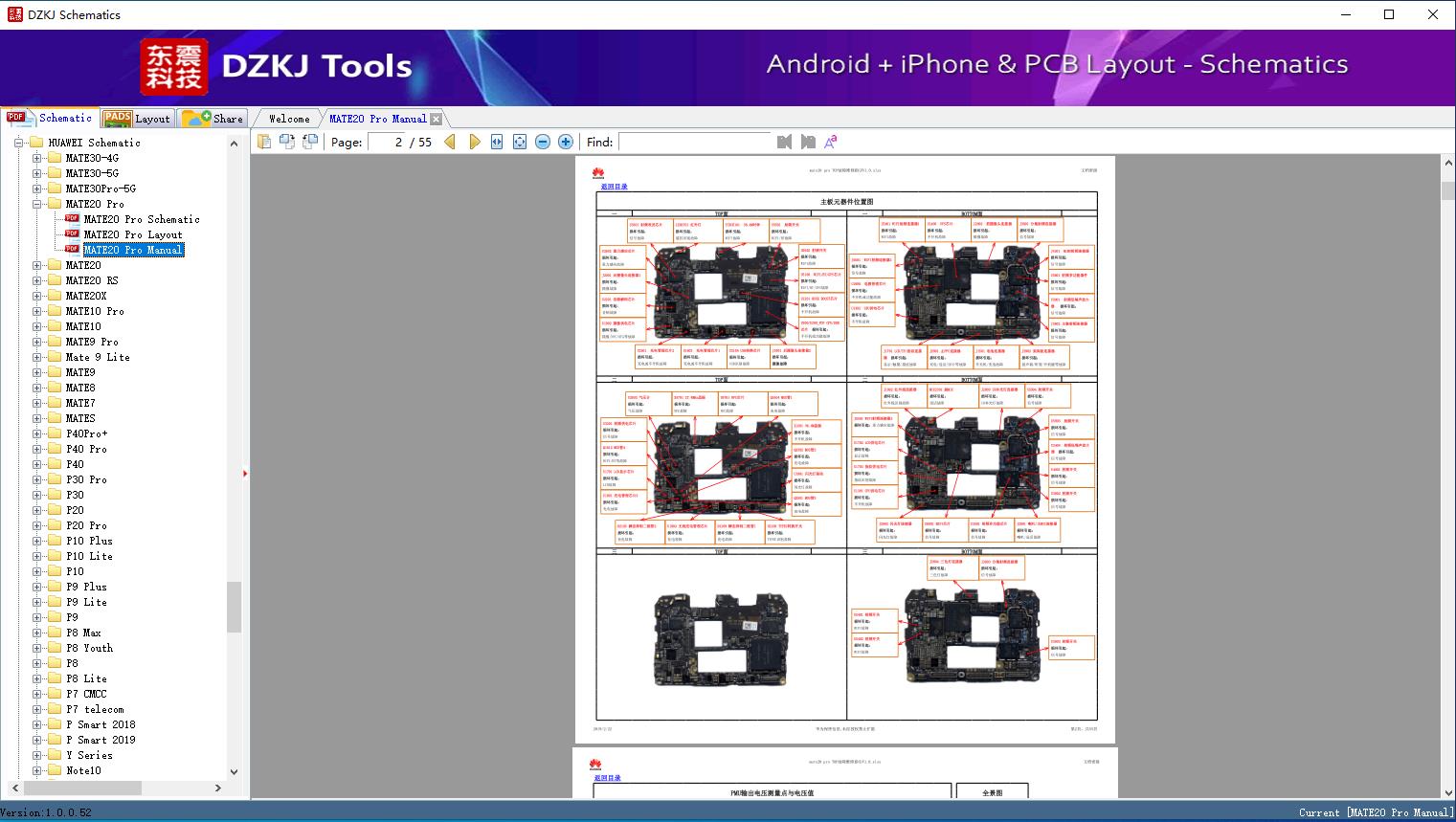Screen dimensions: 1456x822
Task: Click the fit page icon
Action: coord(520,142)
